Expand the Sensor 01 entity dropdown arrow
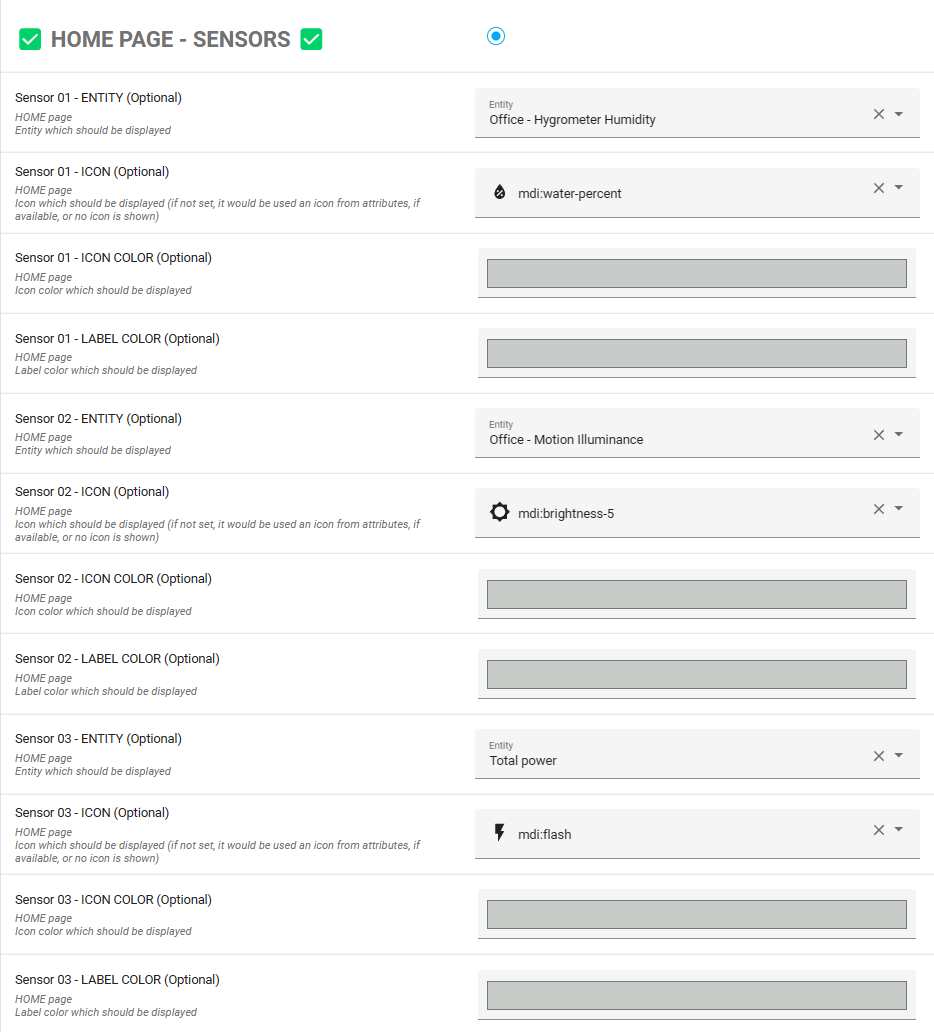The height and width of the screenshot is (1032, 934). (899, 114)
